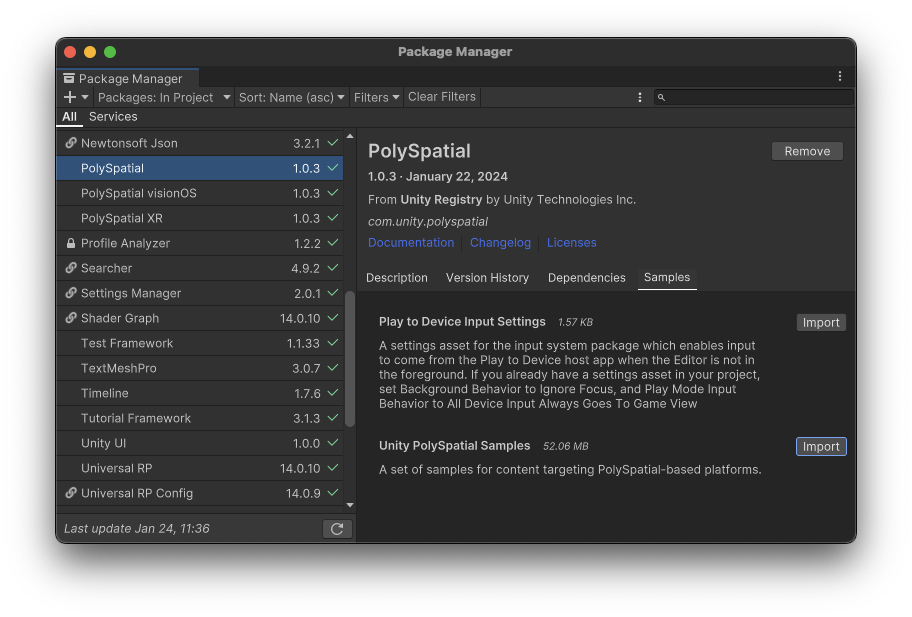
Task: Click the green checkmark next to Timeline
Action: [330, 393]
